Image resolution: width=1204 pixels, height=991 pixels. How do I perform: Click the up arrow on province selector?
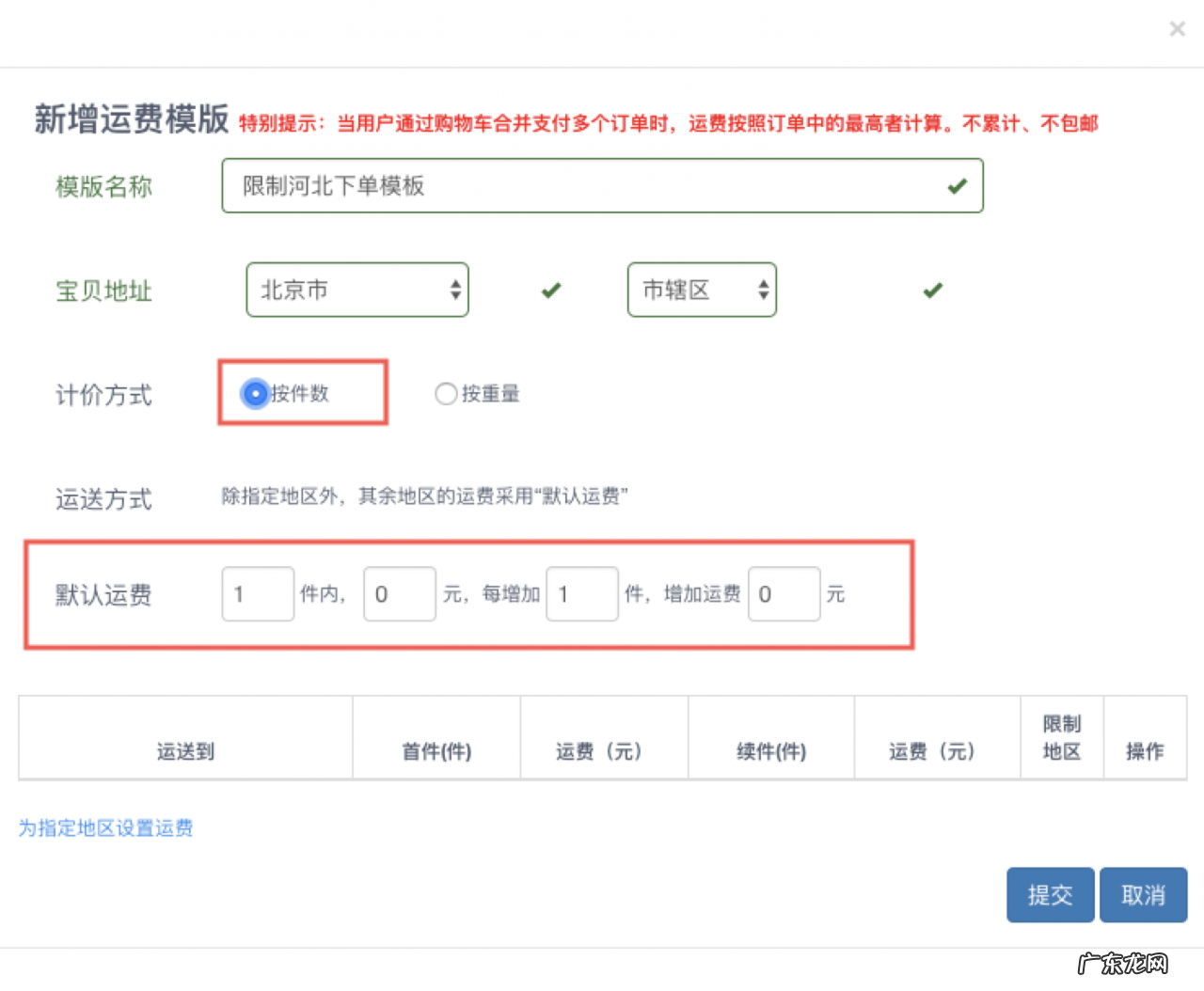coord(455,284)
